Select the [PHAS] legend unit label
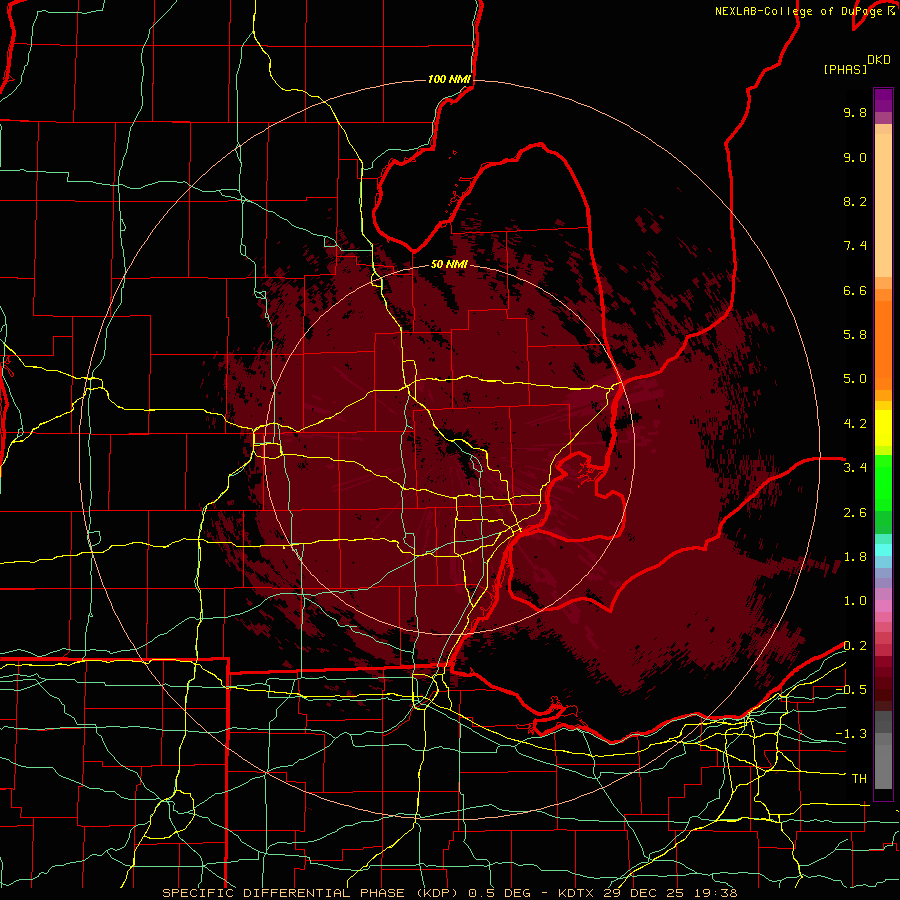Viewport: 900px width, 900px height. (x=845, y=69)
